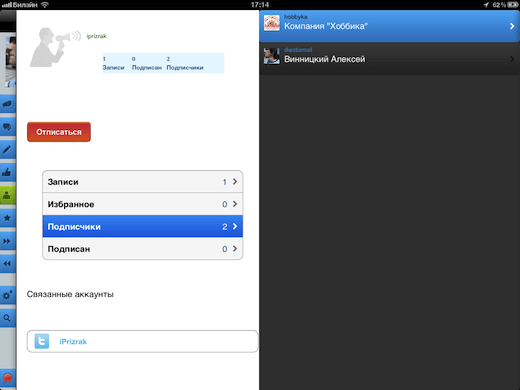Viewport: 520px width, 390px height.
Task: Click the double left arrows sidebar icon
Action: 7,264
